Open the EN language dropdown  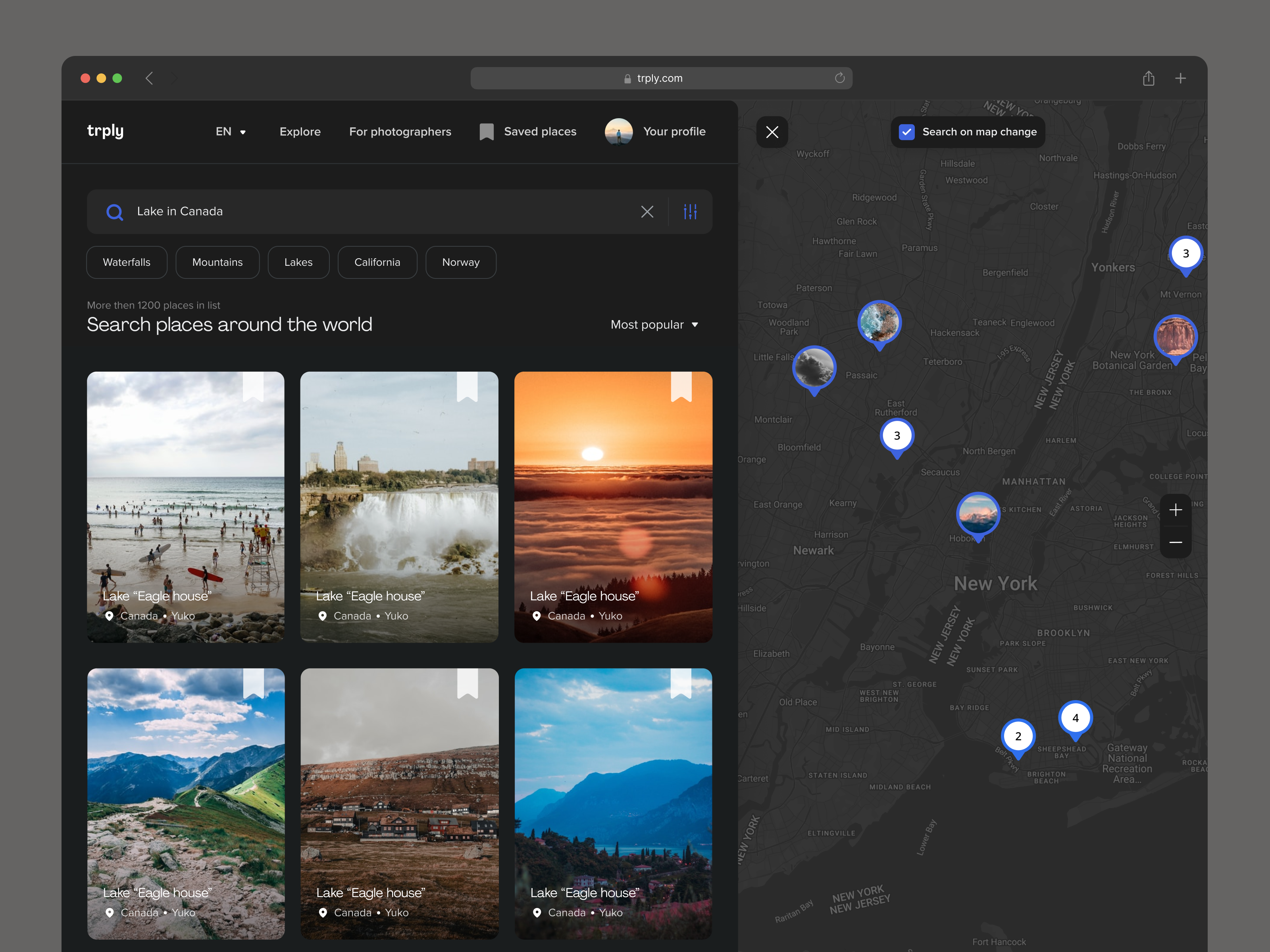(230, 131)
